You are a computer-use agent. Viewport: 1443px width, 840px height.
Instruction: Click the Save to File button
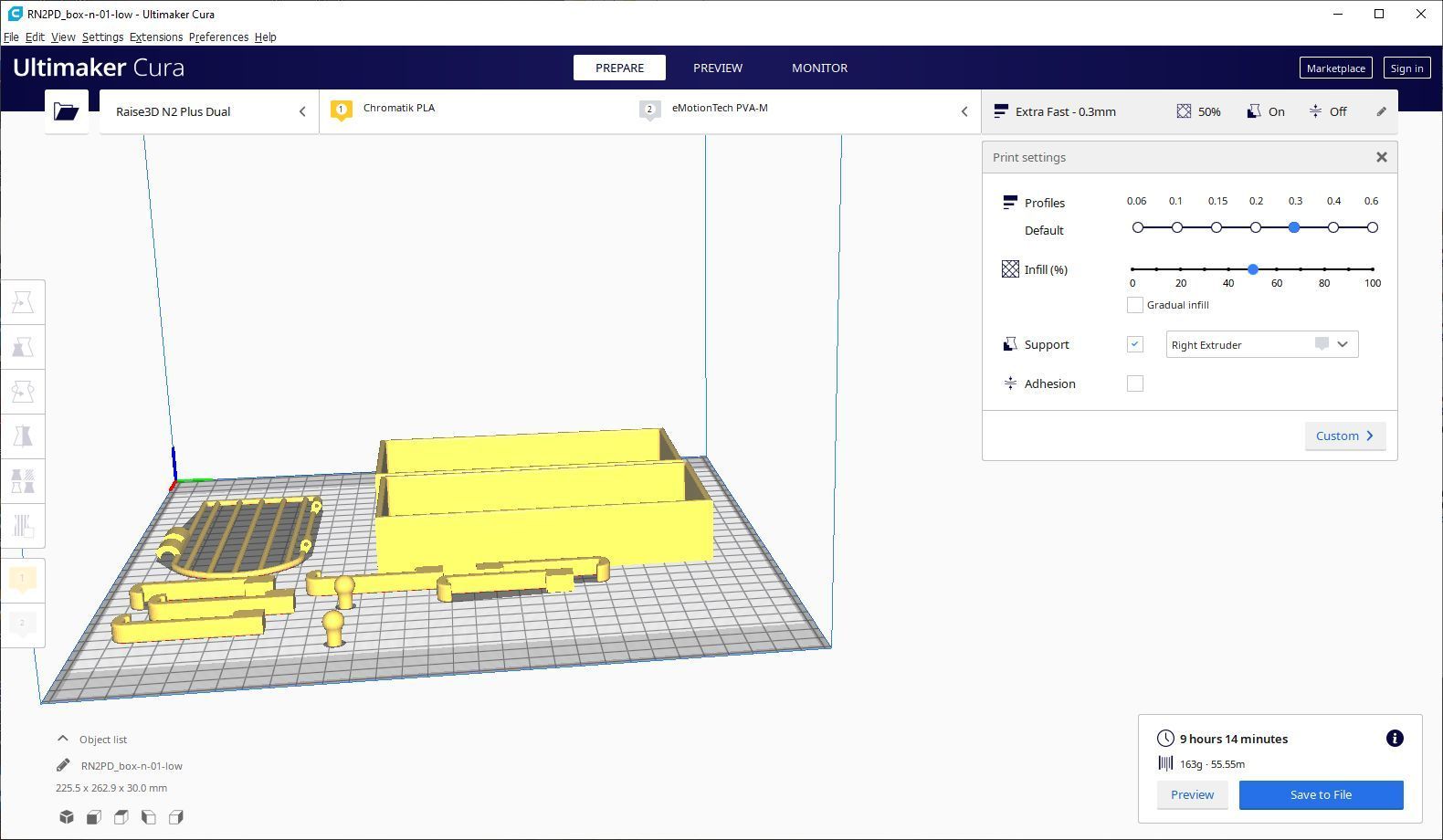(1320, 794)
